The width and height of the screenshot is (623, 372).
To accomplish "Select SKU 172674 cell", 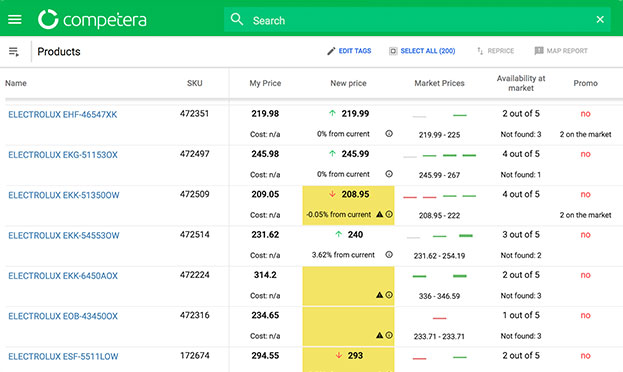I will (x=194, y=355).
